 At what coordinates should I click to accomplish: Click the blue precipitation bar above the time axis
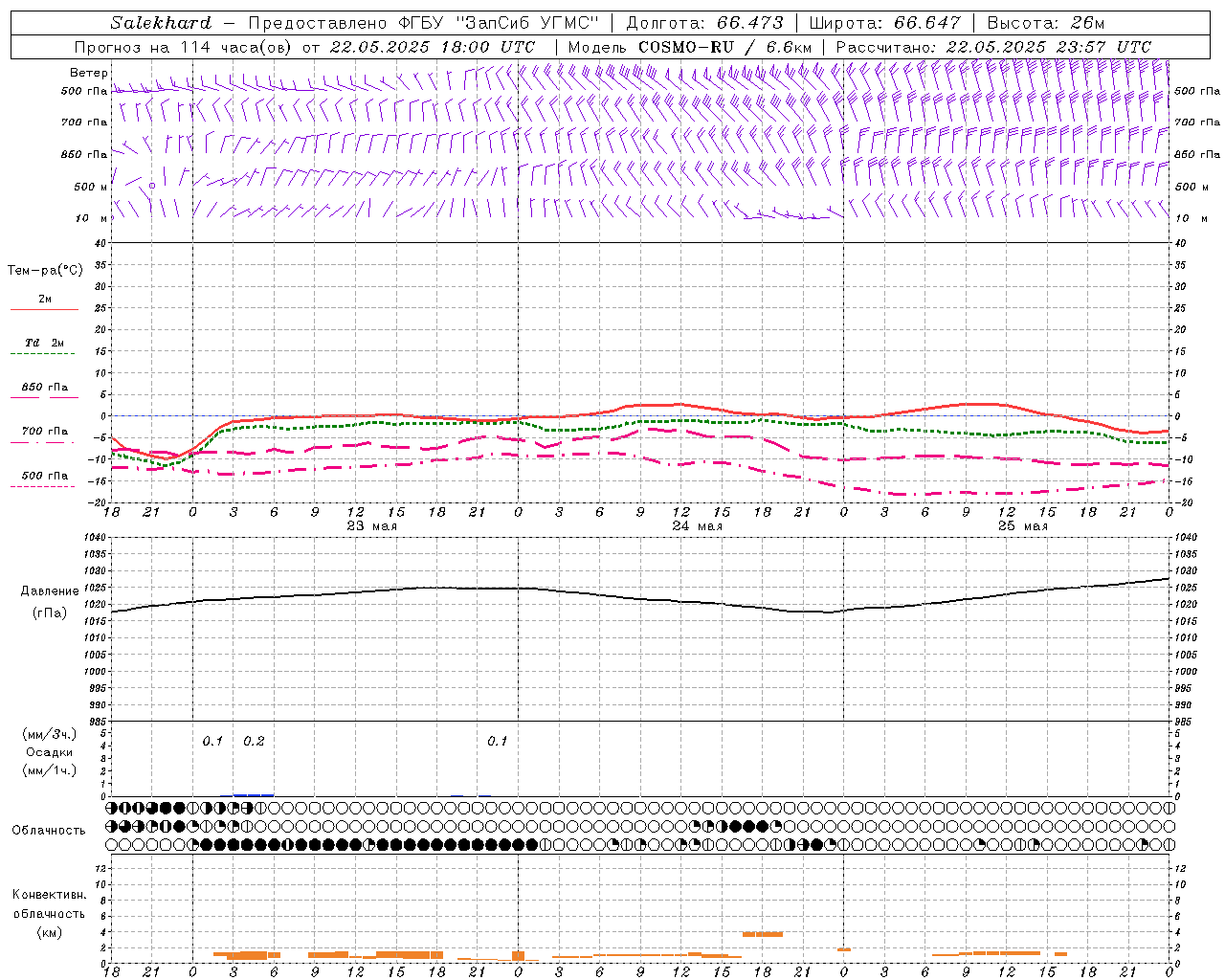pyautogui.click(x=254, y=794)
